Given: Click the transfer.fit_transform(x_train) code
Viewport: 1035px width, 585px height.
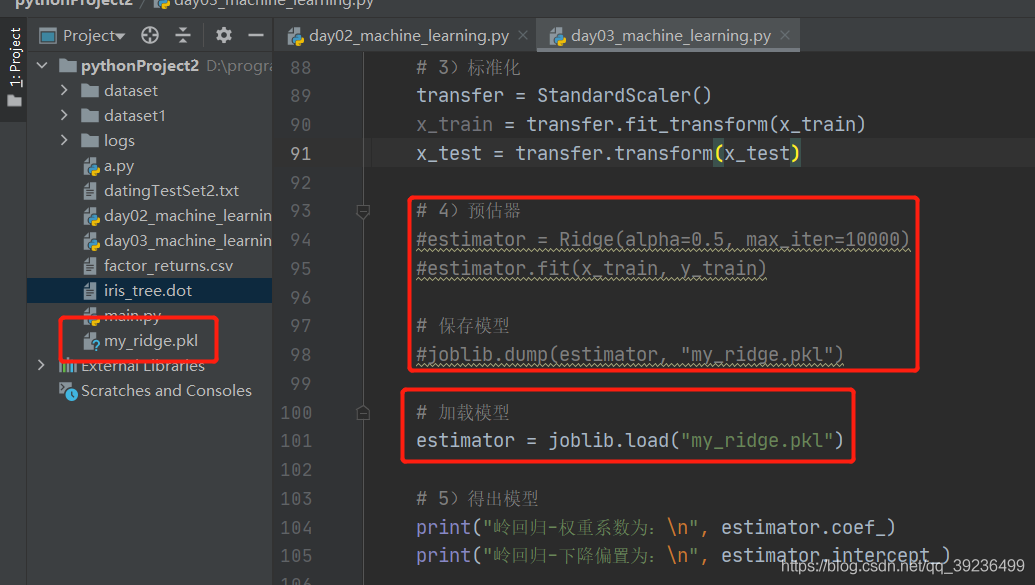Looking at the screenshot, I should tap(695, 124).
